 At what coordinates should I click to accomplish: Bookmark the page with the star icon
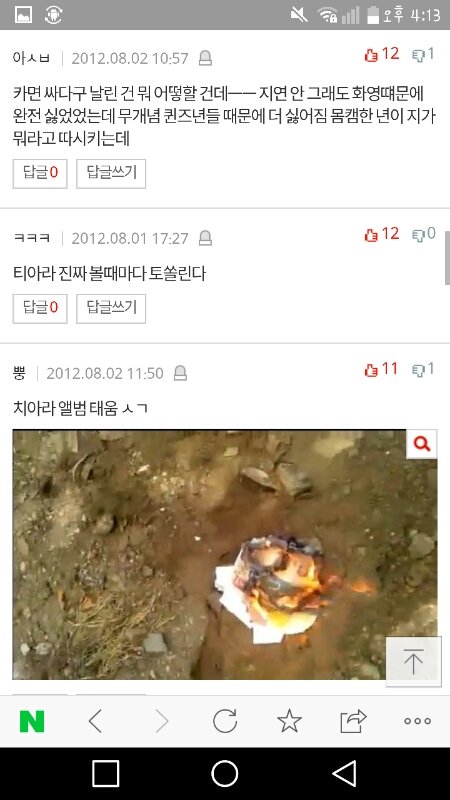click(x=289, y=721)
